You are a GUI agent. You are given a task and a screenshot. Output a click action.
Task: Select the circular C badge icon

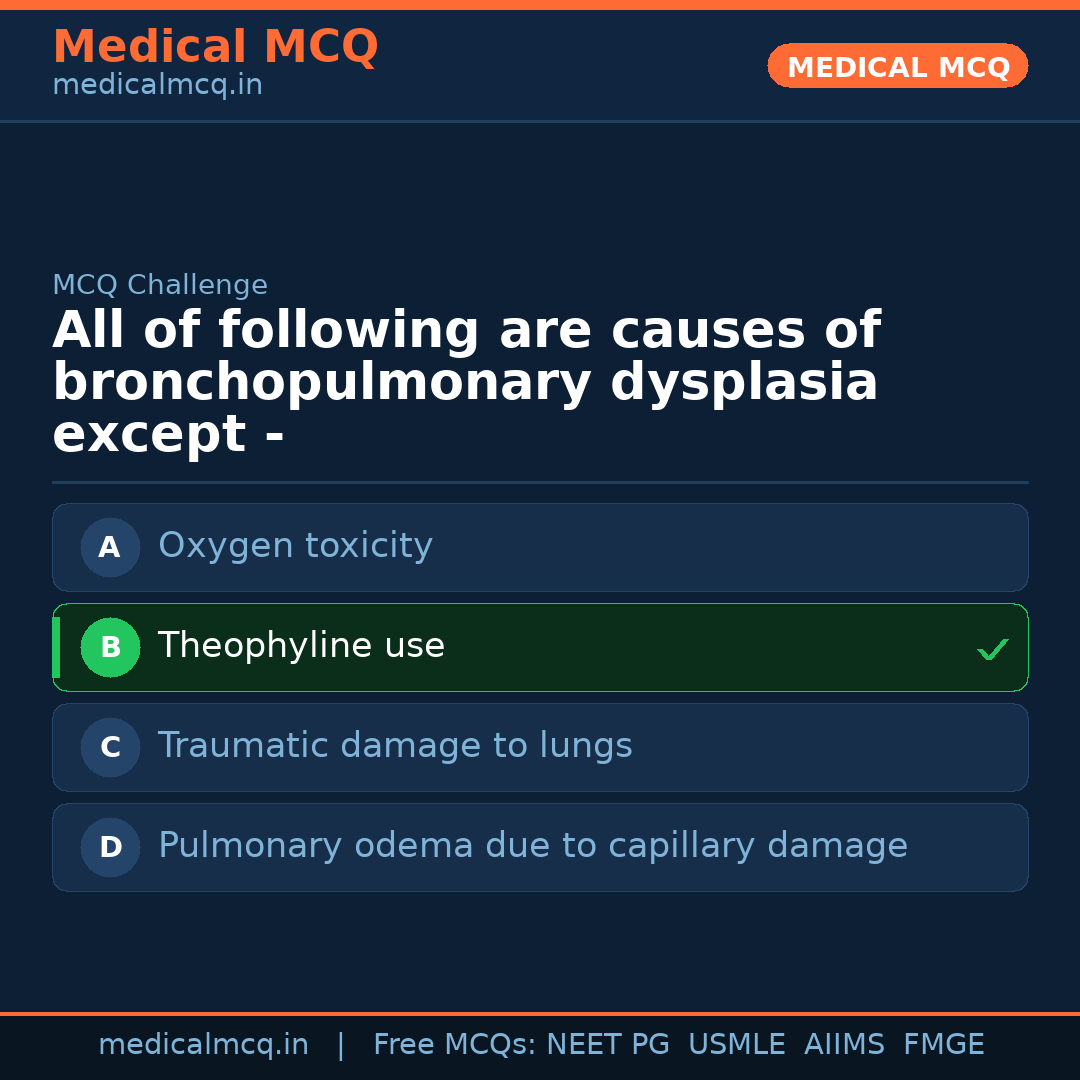tap(110, 747)
